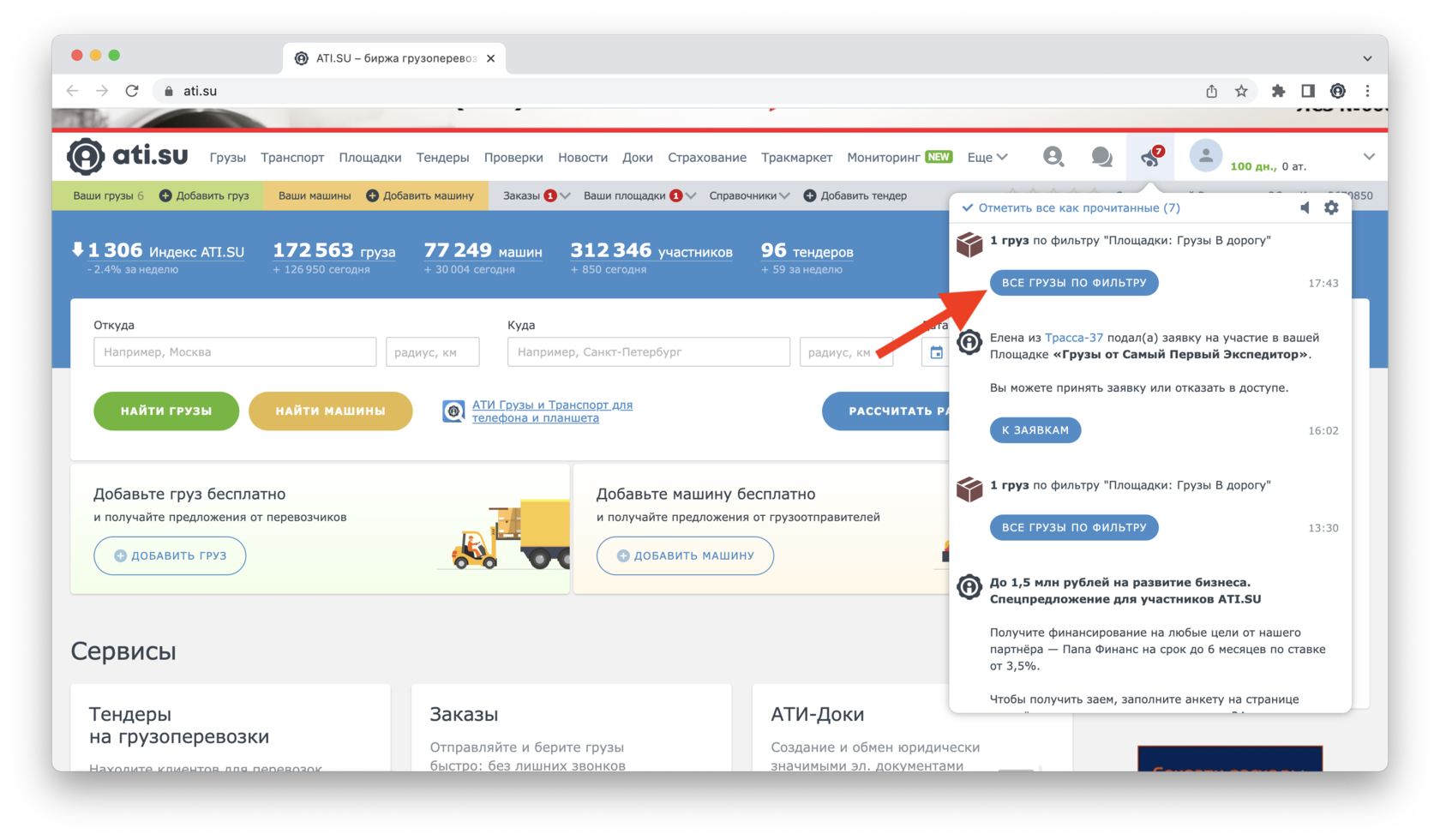Open notifications megaphone icon with badge 7
Image resolution: width=1440 pixels, height=840 pixels.
[1151, 156]
